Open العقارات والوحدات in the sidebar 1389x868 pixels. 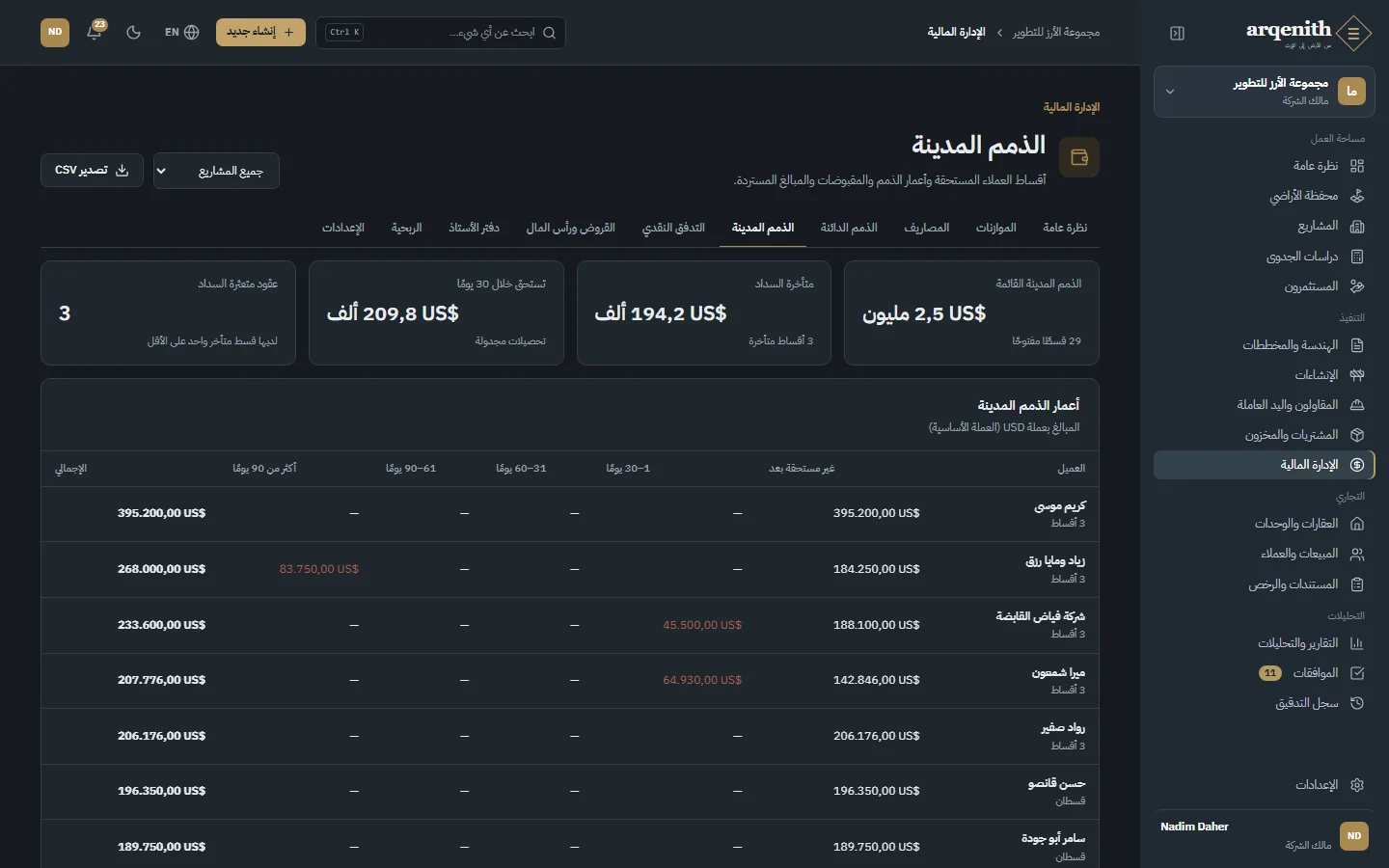click(1265, 524)
